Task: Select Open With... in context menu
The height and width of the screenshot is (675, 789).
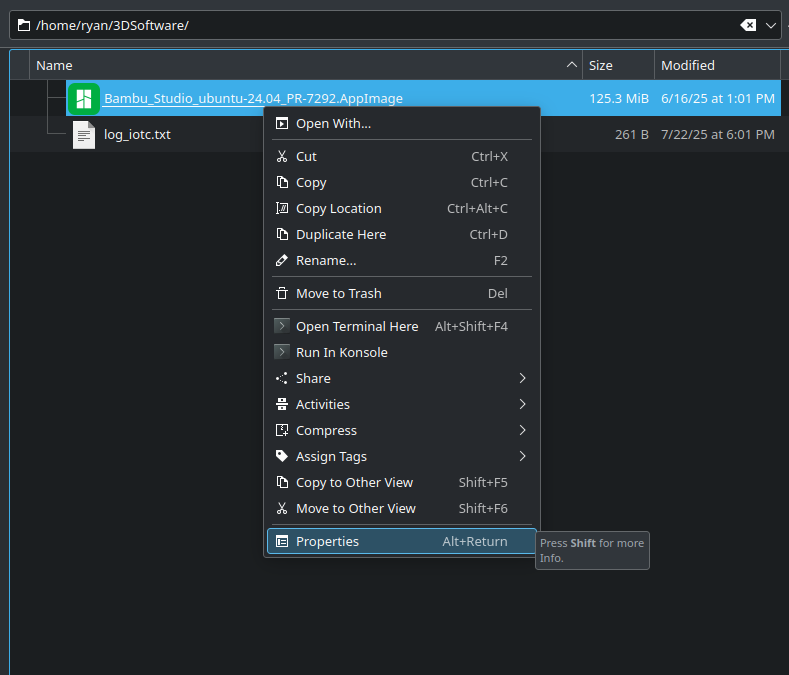Action: [402, 123]
